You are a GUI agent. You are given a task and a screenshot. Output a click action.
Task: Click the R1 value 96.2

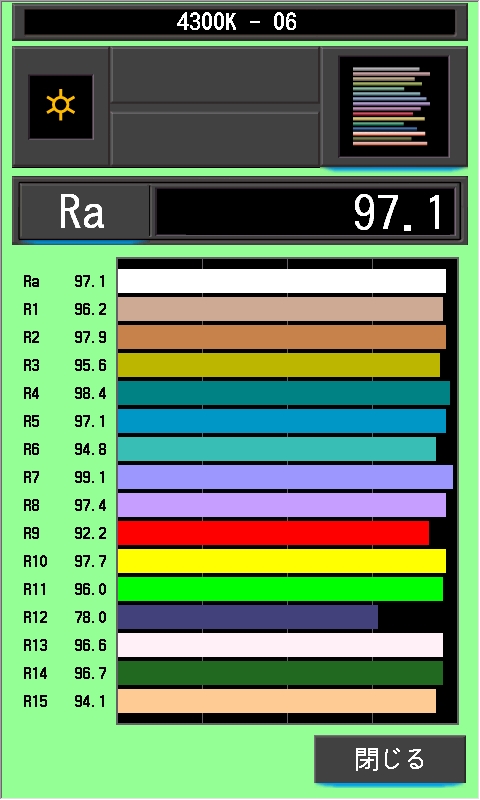(x=90, y=309)
